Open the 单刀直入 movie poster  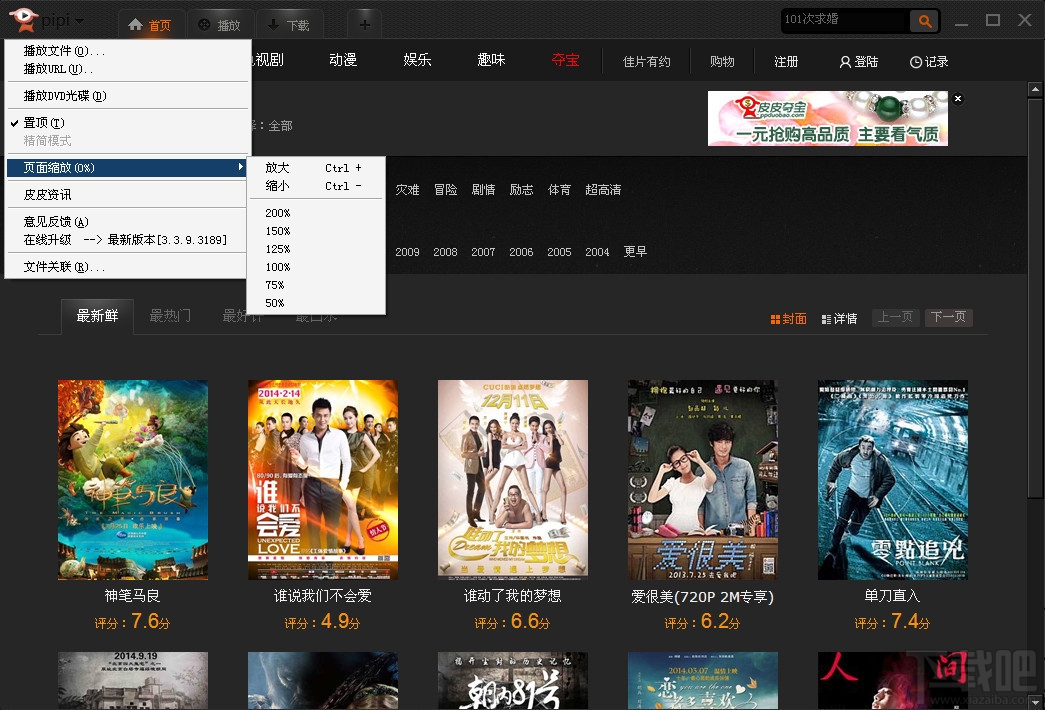[892, 480]
